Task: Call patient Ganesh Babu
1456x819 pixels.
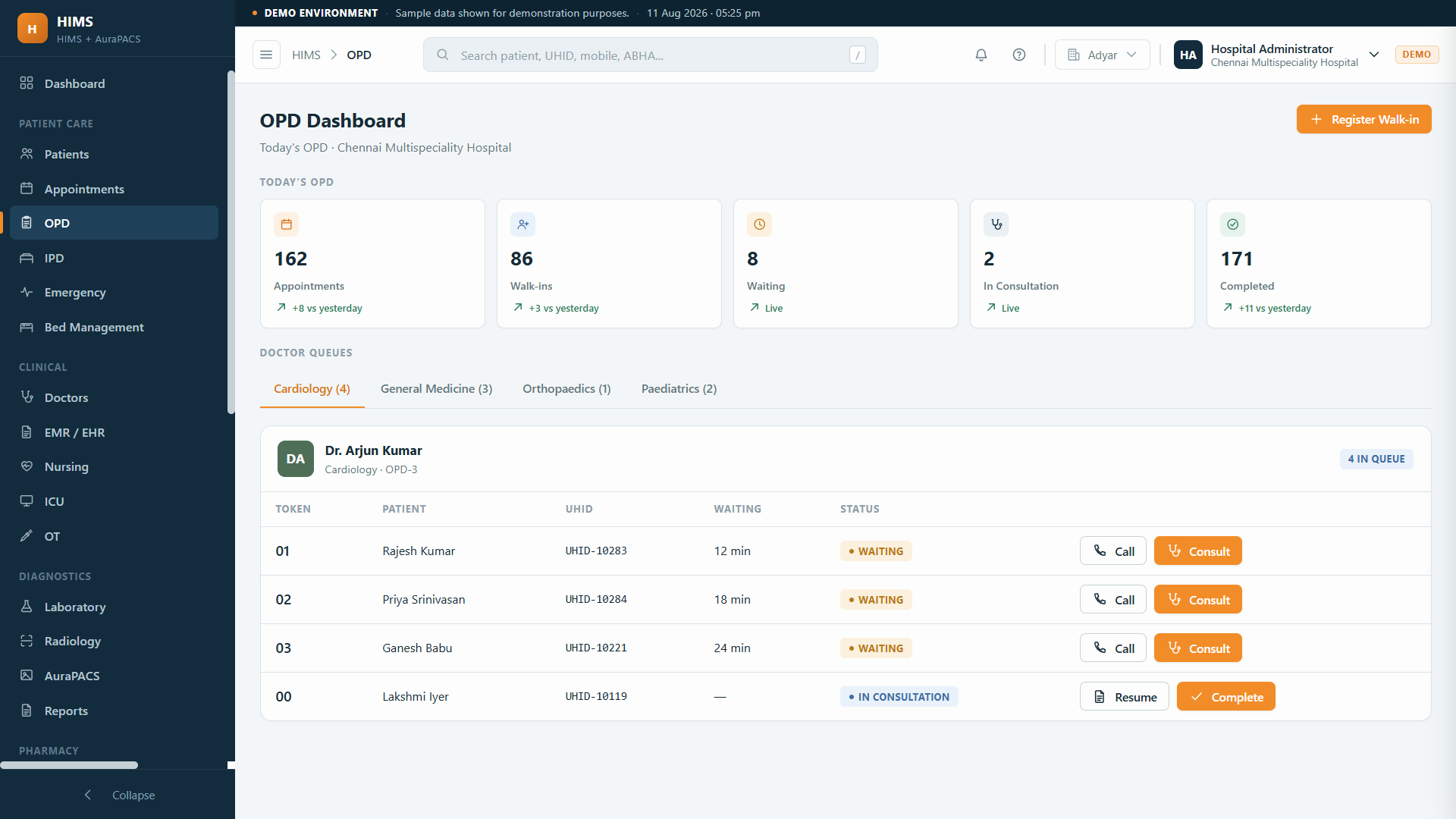Action: click(x=1112, y=648)
